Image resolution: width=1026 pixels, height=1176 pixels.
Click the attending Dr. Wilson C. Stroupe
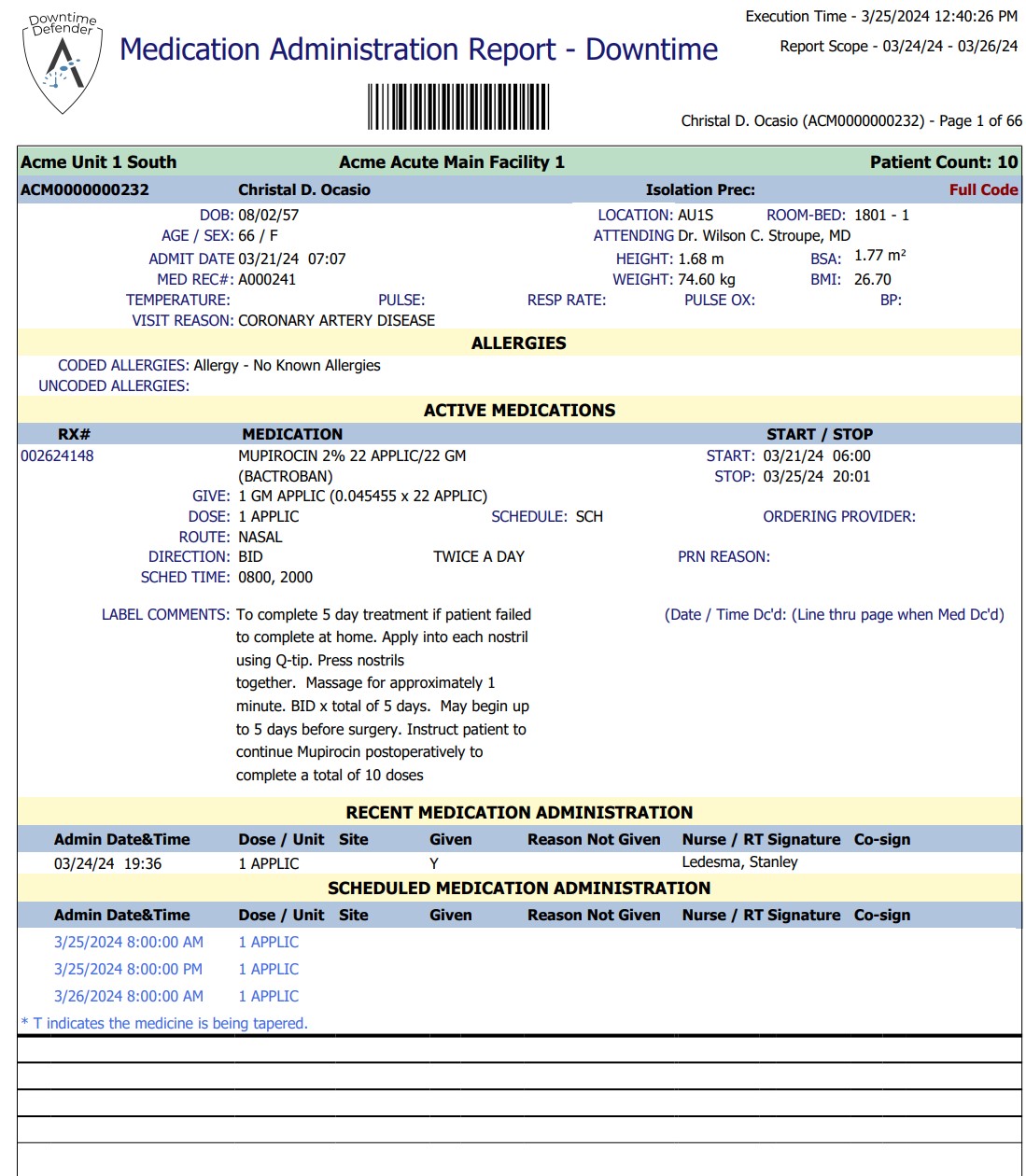pos(764,236)
